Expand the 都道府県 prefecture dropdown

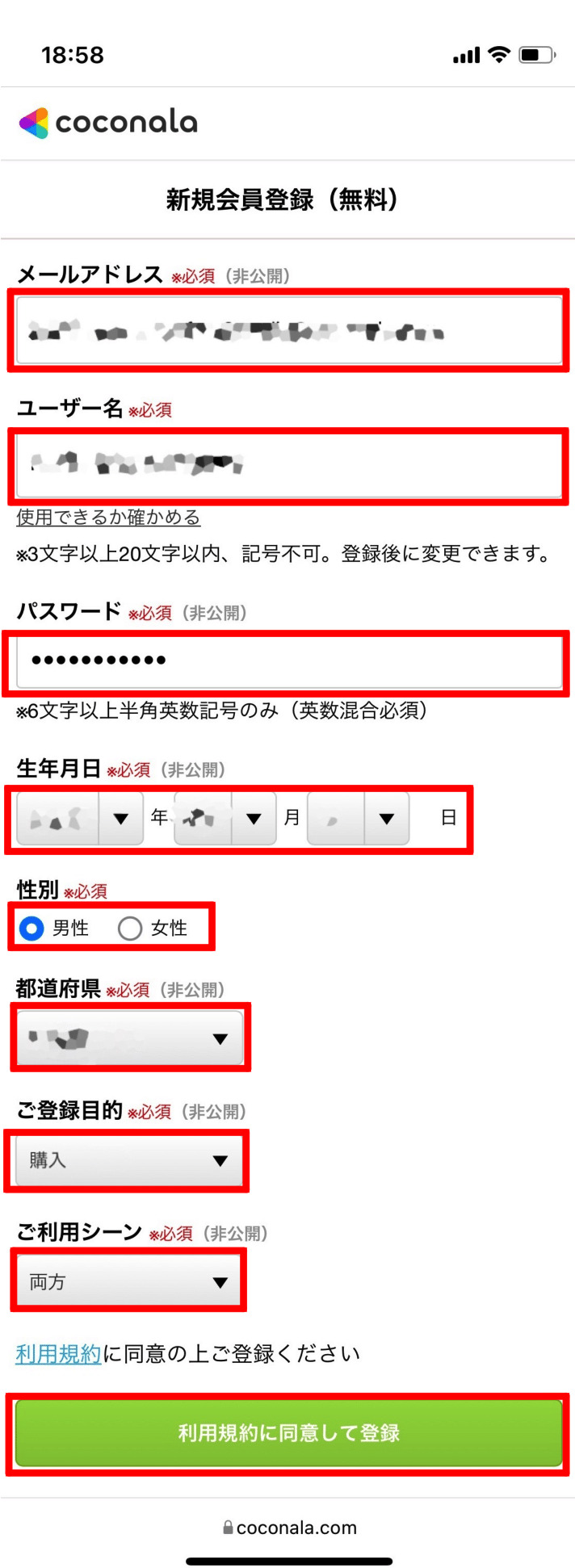(x=129, y=1038)
